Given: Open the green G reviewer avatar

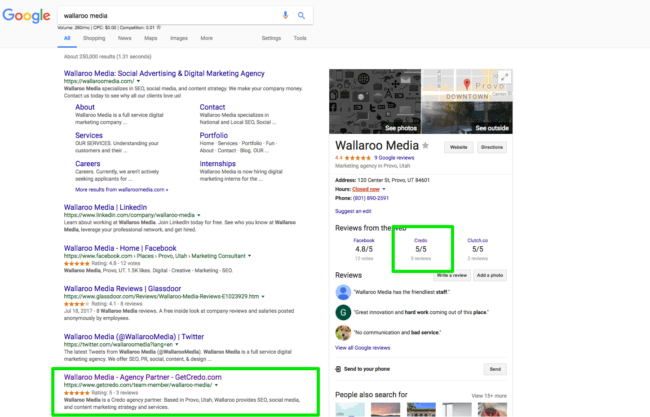Looking at the screenshot, I should coord(343,312).
